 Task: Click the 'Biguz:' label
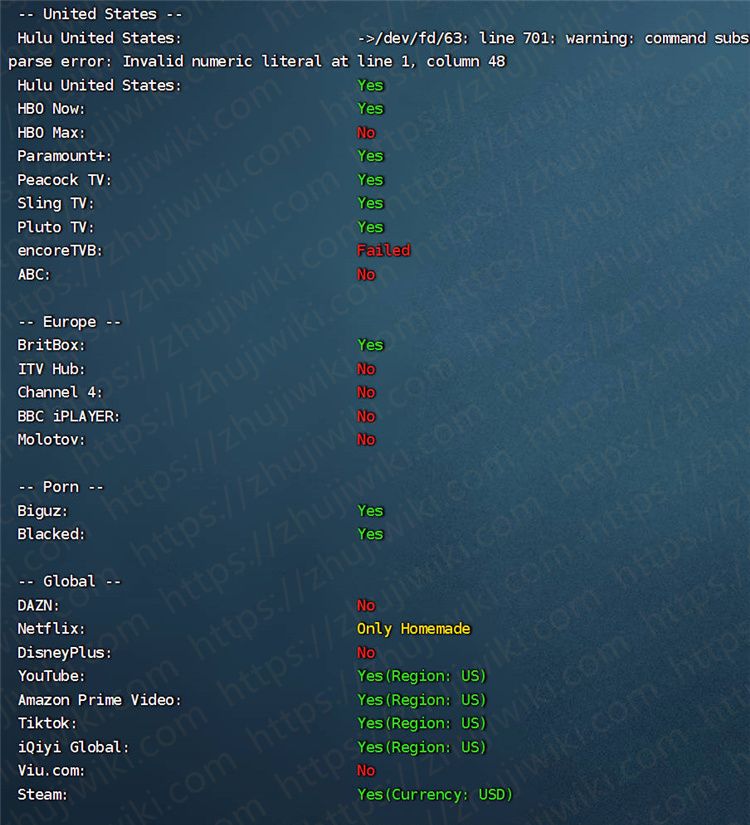click(43, 511)
